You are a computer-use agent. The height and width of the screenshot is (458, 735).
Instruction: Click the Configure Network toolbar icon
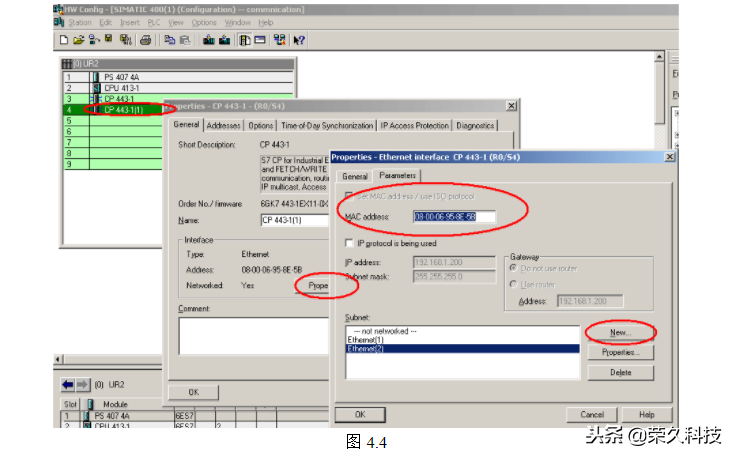(279, 40)
